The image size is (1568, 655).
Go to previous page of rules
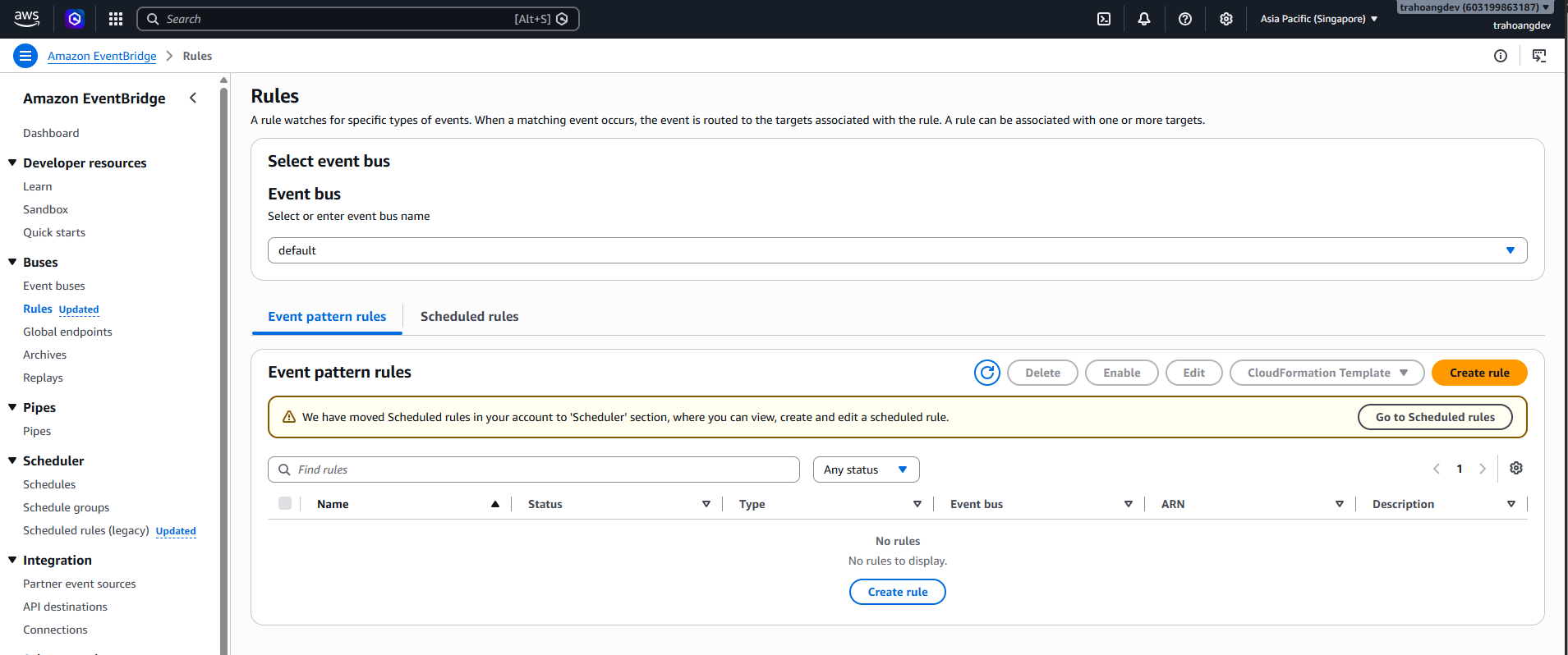click(1437, 469)
